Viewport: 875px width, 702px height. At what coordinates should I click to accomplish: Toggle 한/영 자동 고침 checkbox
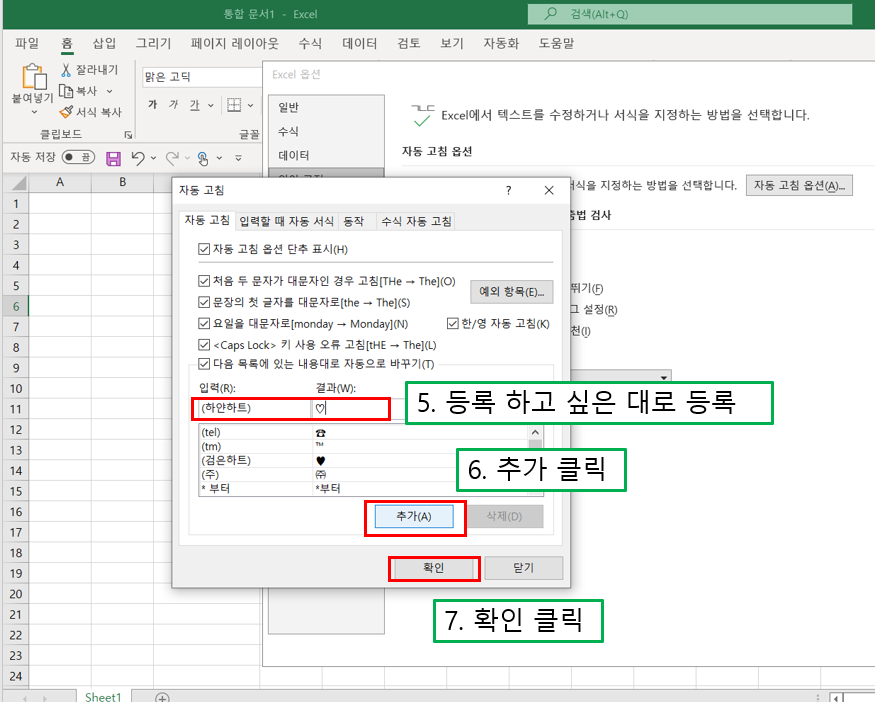tap(453, 323)
